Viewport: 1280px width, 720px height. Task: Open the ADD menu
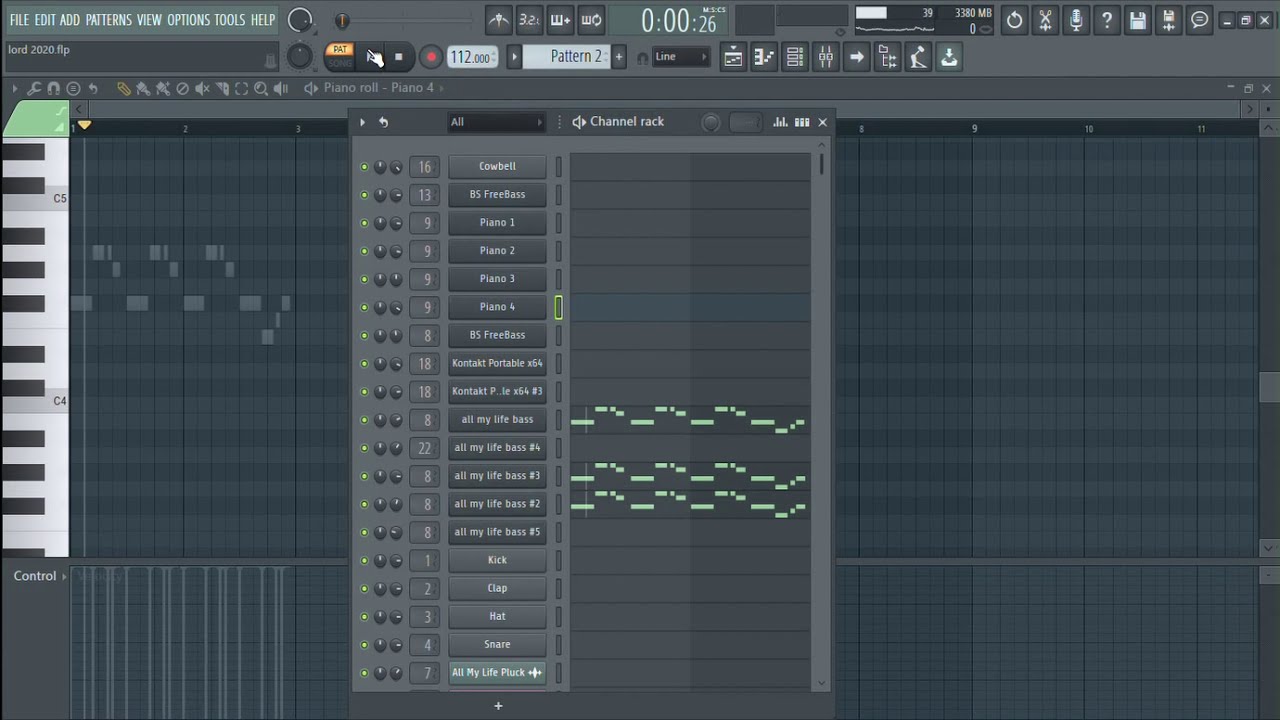[70, 20]
